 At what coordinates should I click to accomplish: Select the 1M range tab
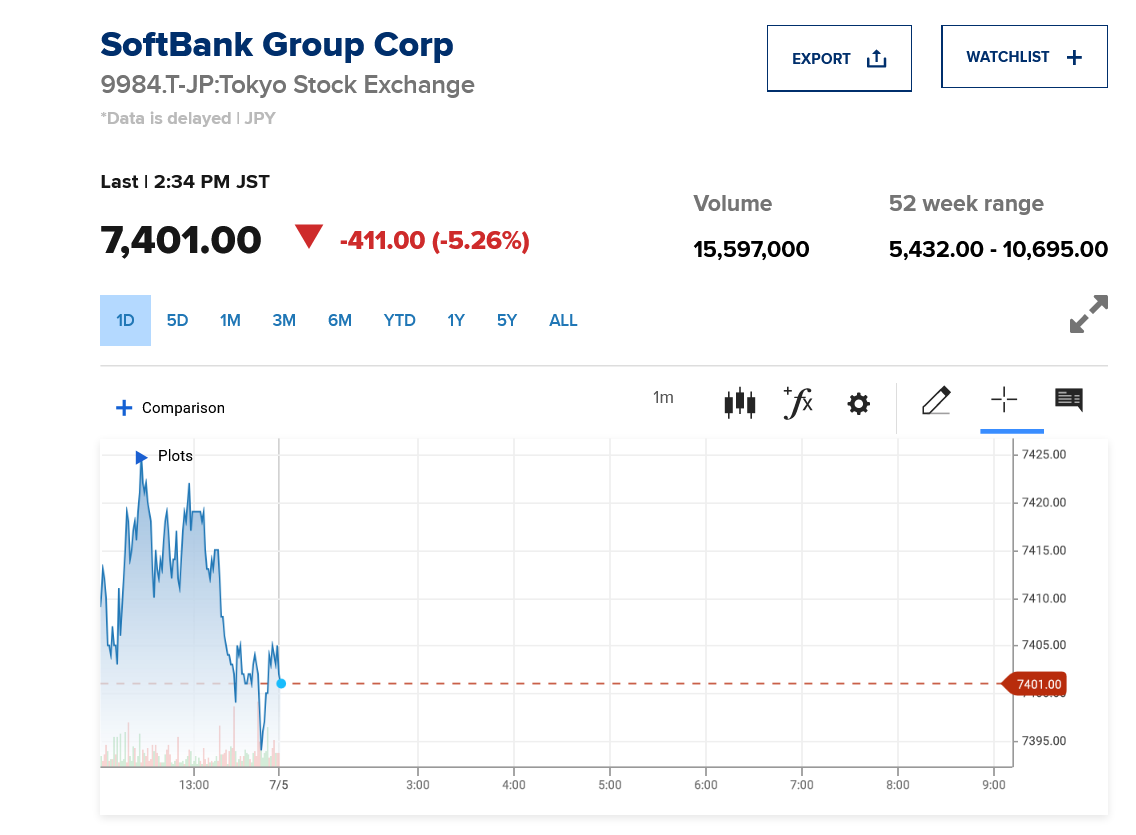230,320
